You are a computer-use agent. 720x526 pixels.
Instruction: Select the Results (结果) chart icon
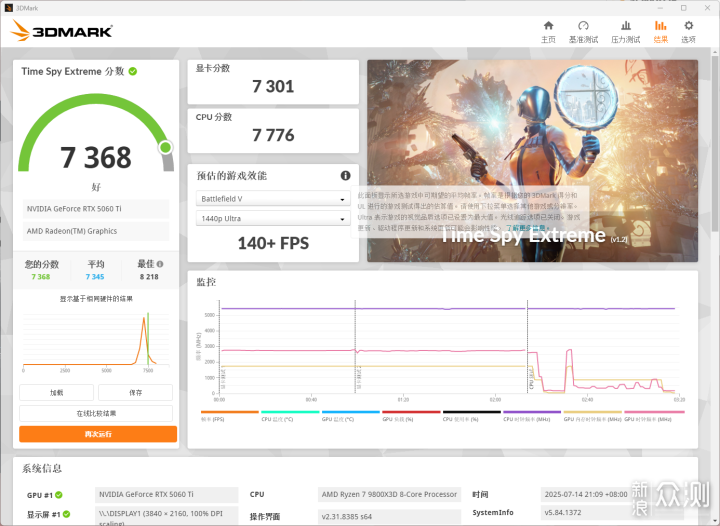coord(660,26)
